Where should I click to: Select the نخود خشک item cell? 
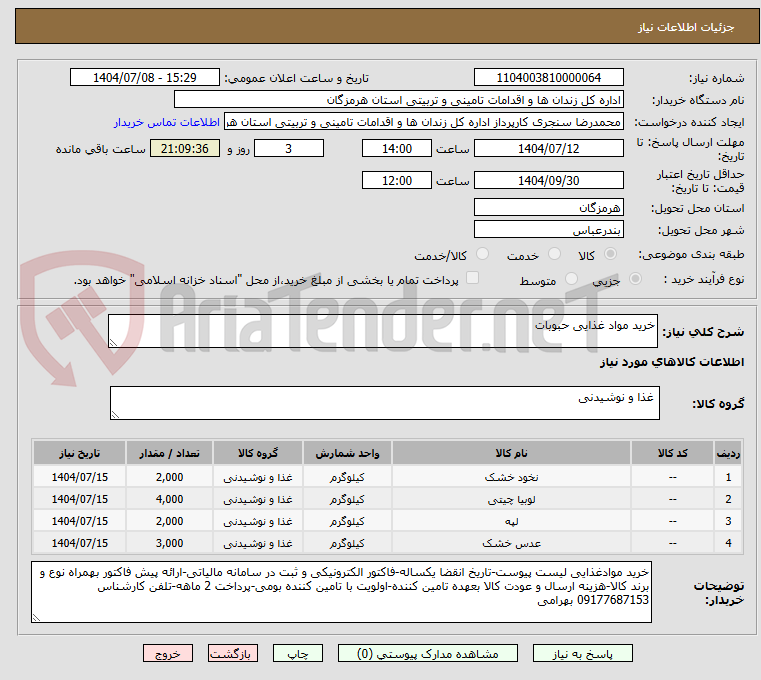(x=511, y=477)
